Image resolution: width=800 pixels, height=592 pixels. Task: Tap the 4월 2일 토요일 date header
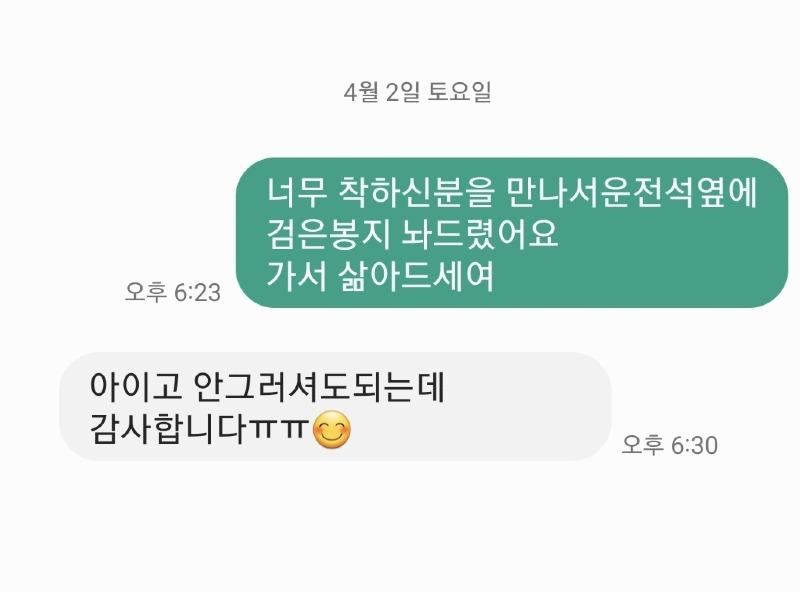pos(417,92)
